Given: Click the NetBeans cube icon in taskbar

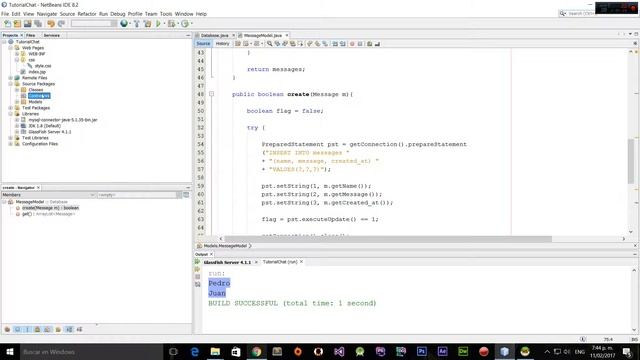Looking at the screenshot, I should coord(504,351).
